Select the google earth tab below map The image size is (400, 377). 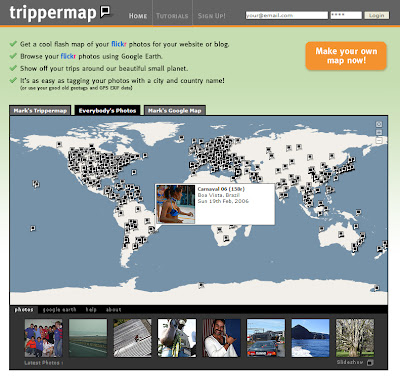coord(59,310)
